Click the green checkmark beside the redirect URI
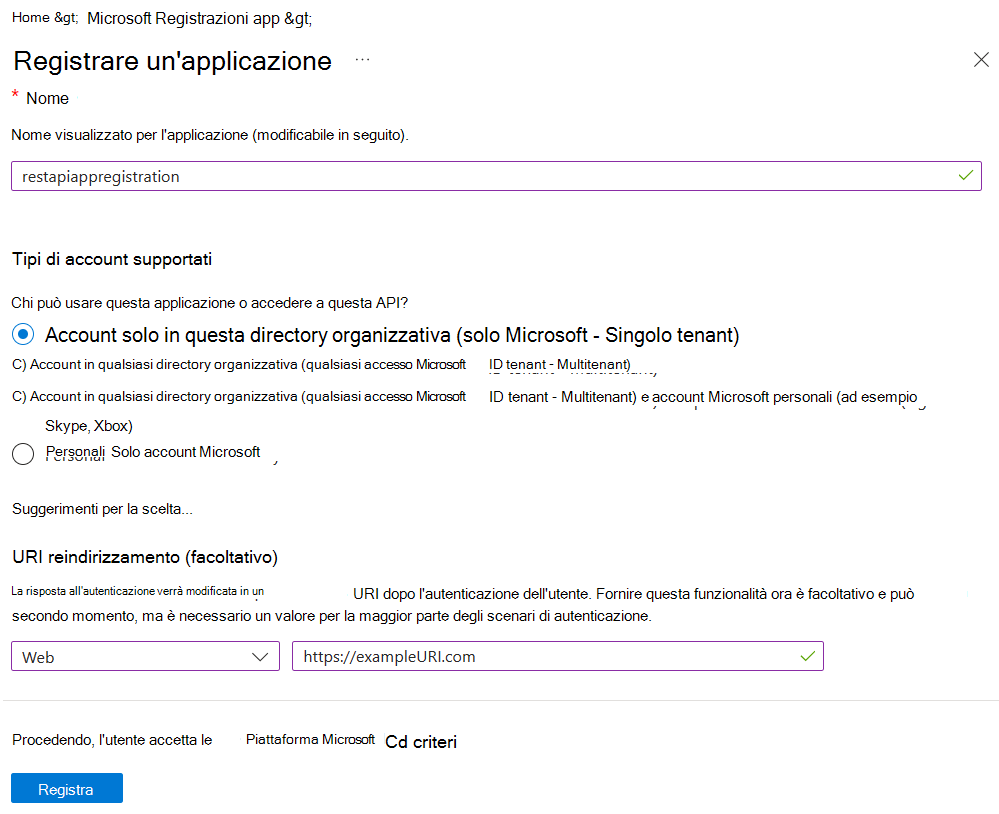Image resolution: width=999 pixels, height=814 pixels. [809, 656]
